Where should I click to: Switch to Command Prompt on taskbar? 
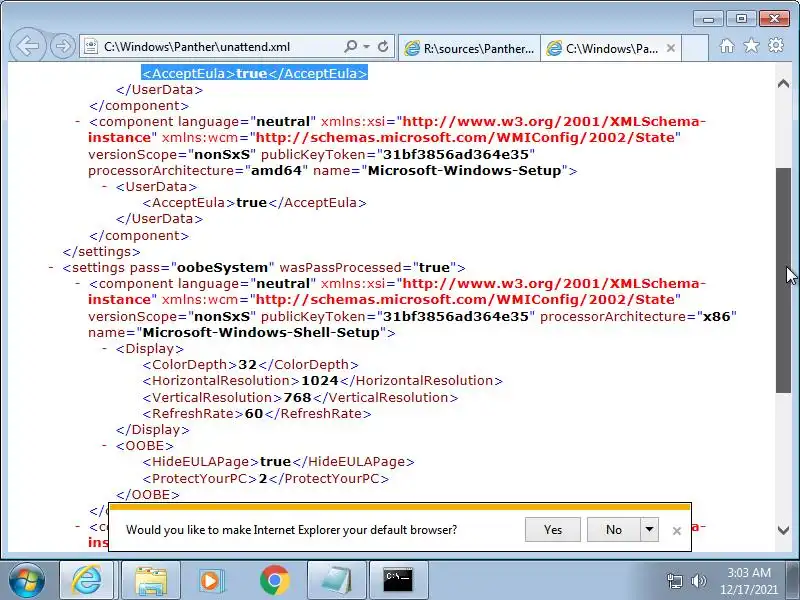coord(398,580)
